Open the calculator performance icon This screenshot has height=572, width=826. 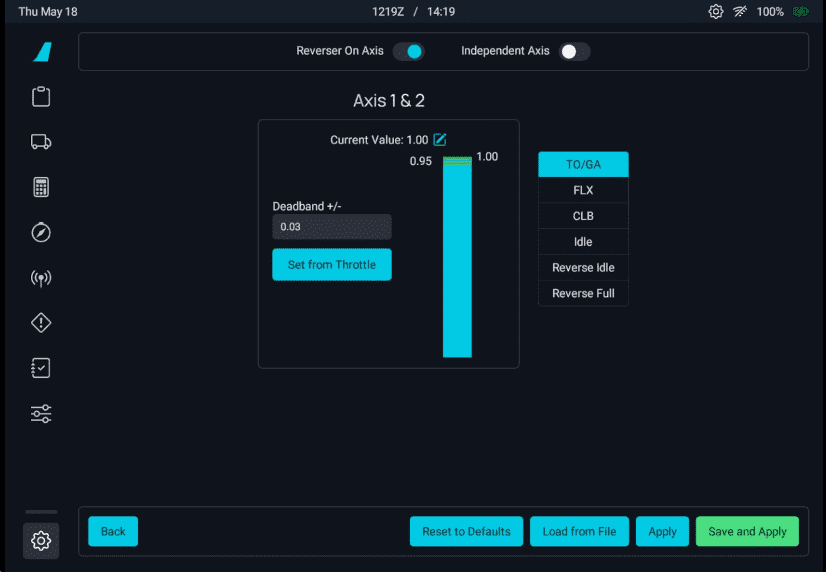[x=41, y=187]
